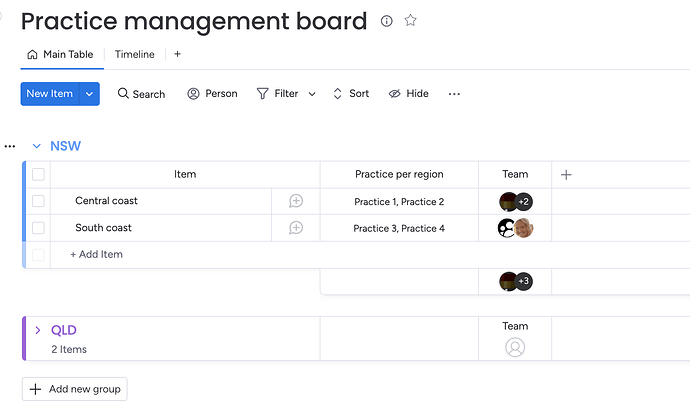Image resolution: width=690 pixels, height=413 pixels.
Task: Click Add new group button
Action: coord(75,389)
